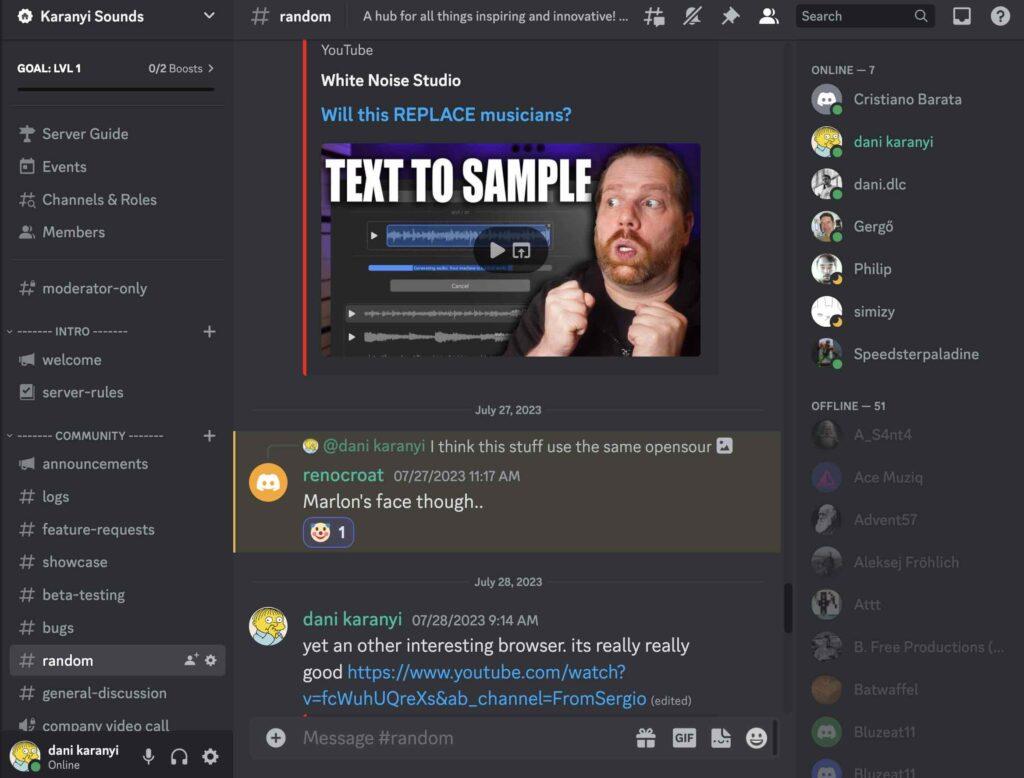Click dani karanyi user panel avatar
The image size is (1024, 778).
pos(25,756)
